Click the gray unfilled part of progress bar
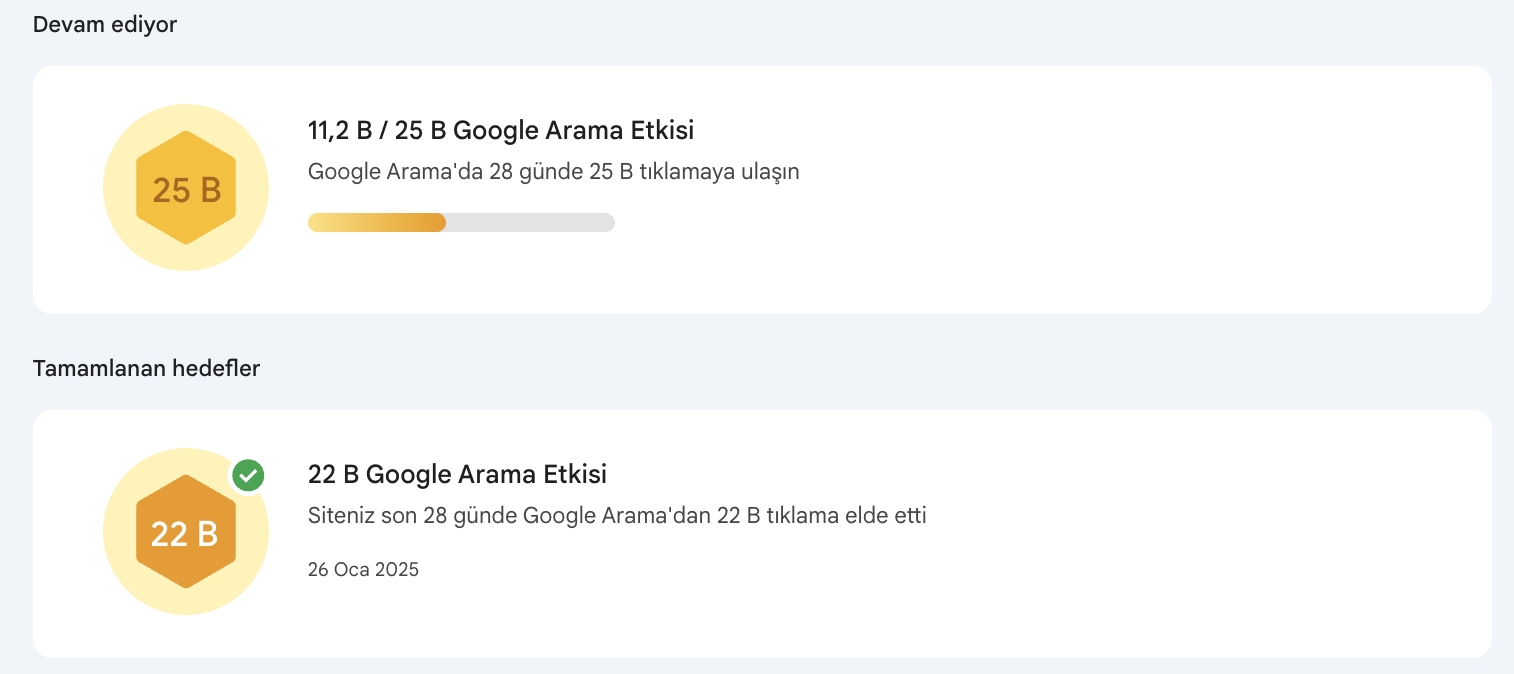Screen dimensions: 1514x674 coord(530,222)
